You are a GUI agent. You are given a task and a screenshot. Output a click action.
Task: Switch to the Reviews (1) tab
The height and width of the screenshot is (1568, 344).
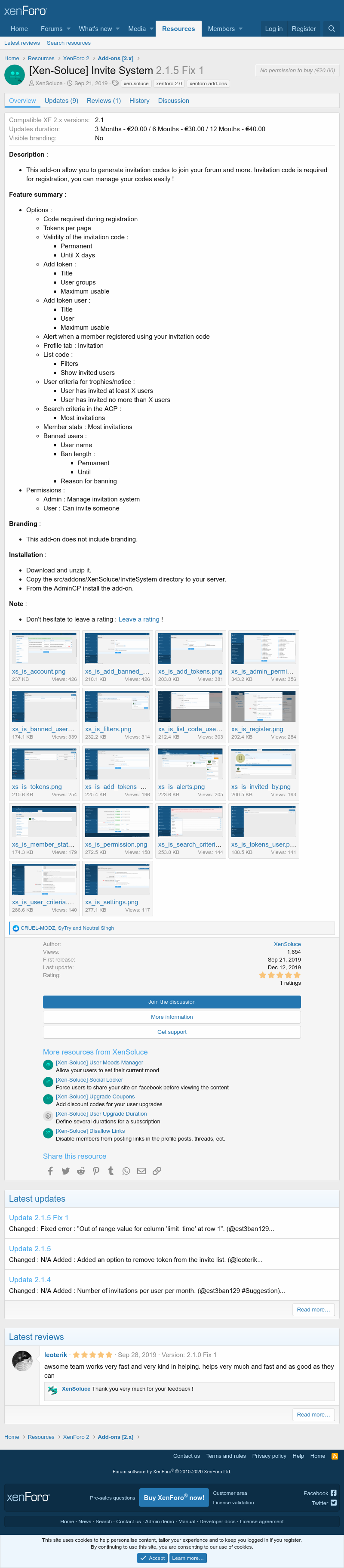104,100
